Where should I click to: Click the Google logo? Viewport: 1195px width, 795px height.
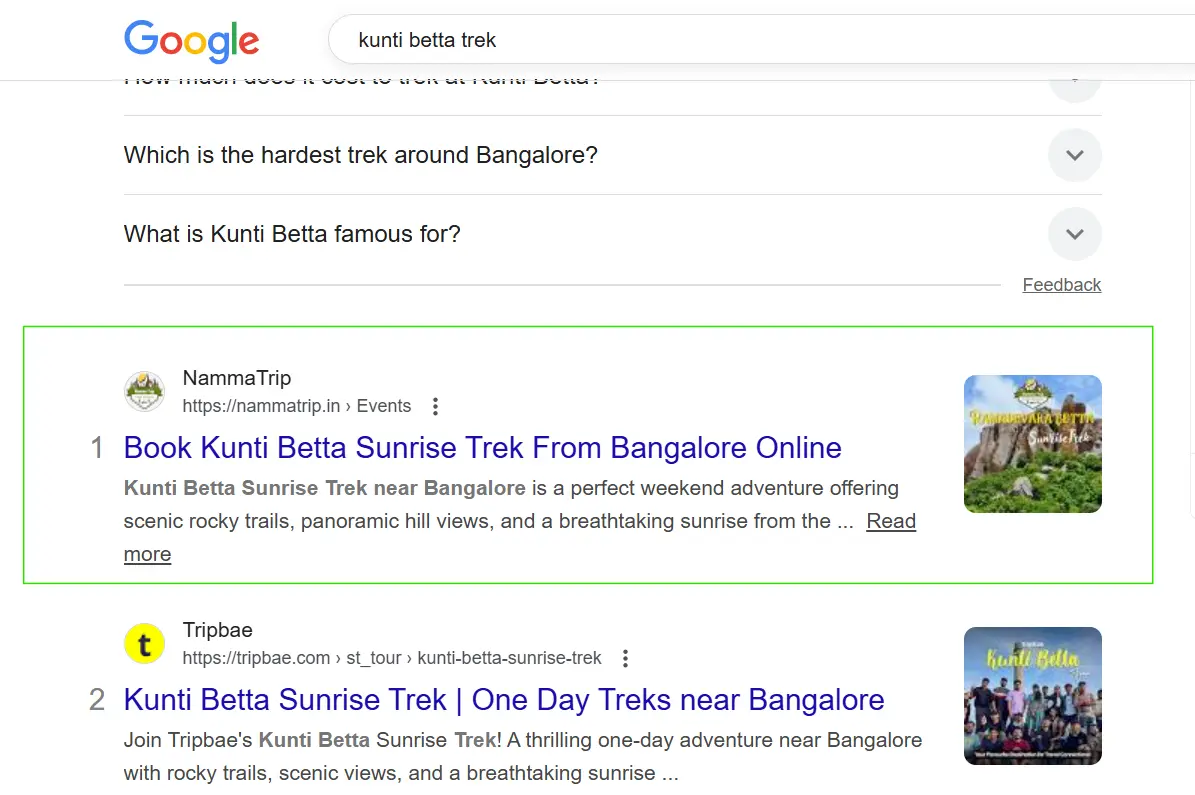pyautogui.click(x=191, y=41)
